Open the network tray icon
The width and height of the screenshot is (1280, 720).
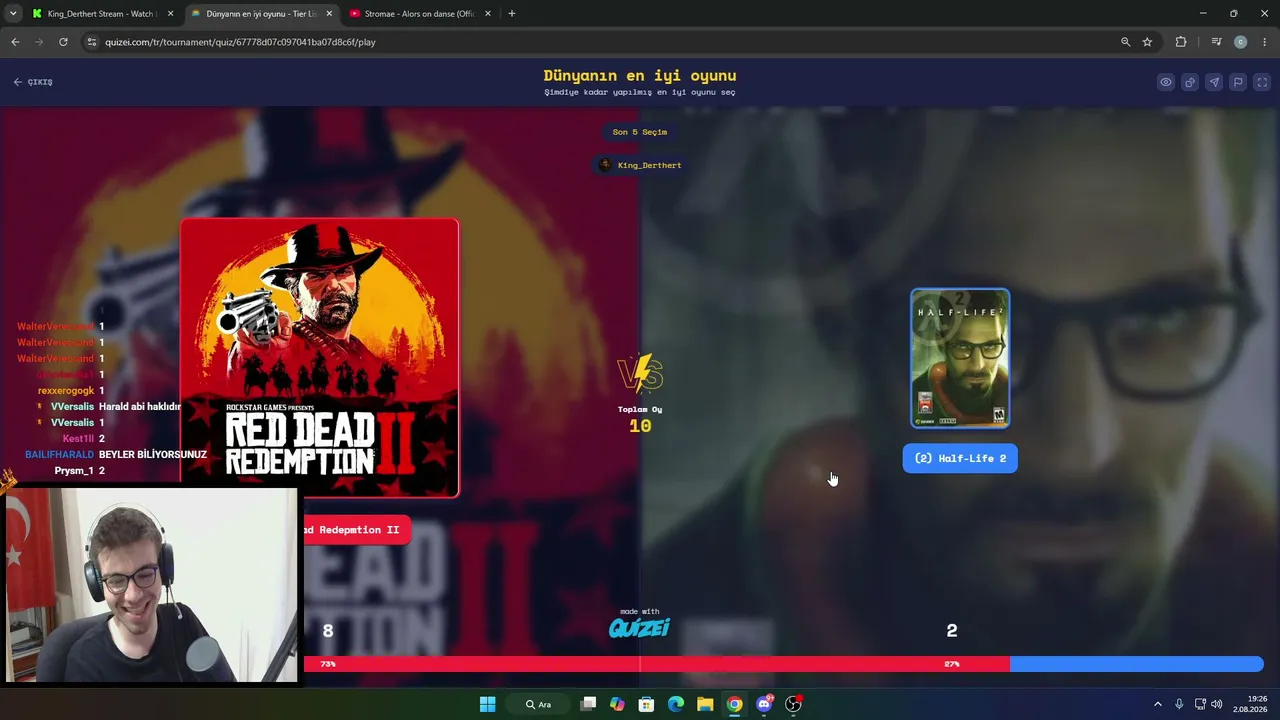tap(1200, 704)
